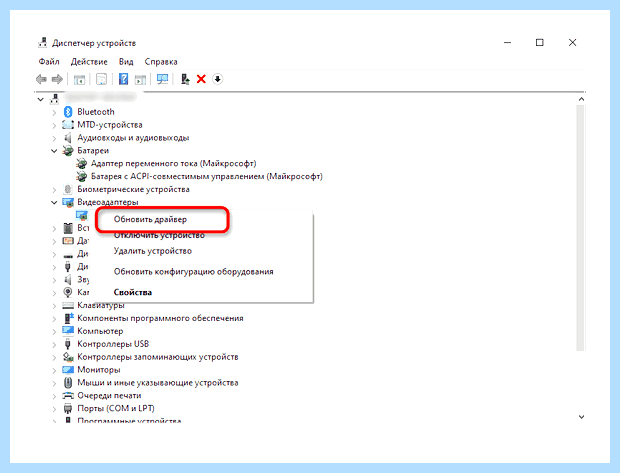Select the Порты (COM и LPT) row
This screenshot has width=620, height=473.
[x=116, y=409]
